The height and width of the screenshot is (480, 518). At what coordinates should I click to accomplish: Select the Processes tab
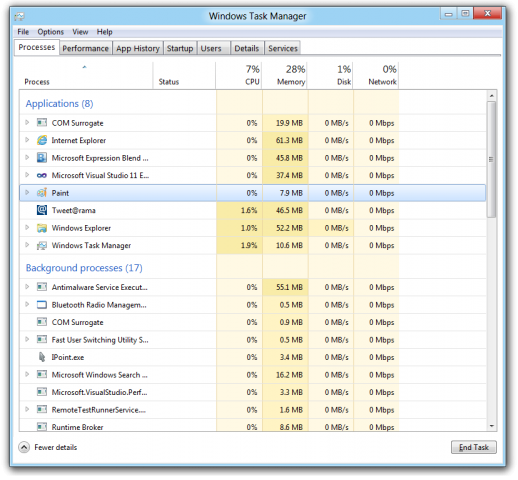click(37, 47)
